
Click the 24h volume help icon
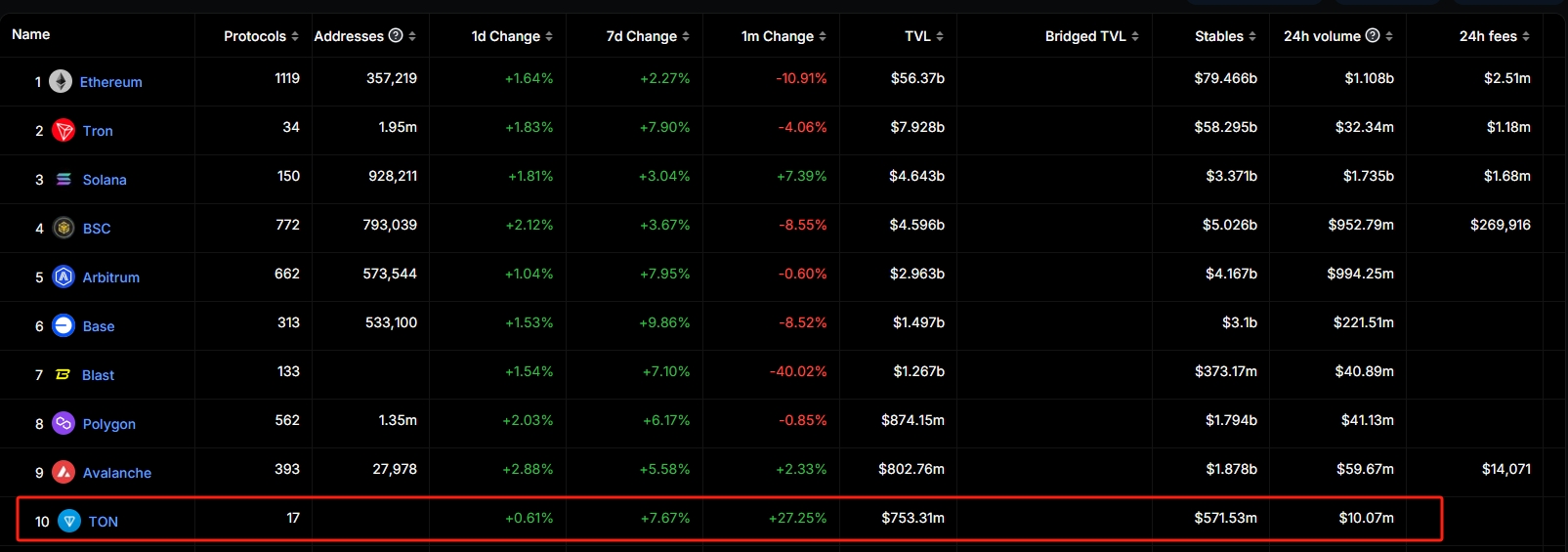tap(1373, 36)
